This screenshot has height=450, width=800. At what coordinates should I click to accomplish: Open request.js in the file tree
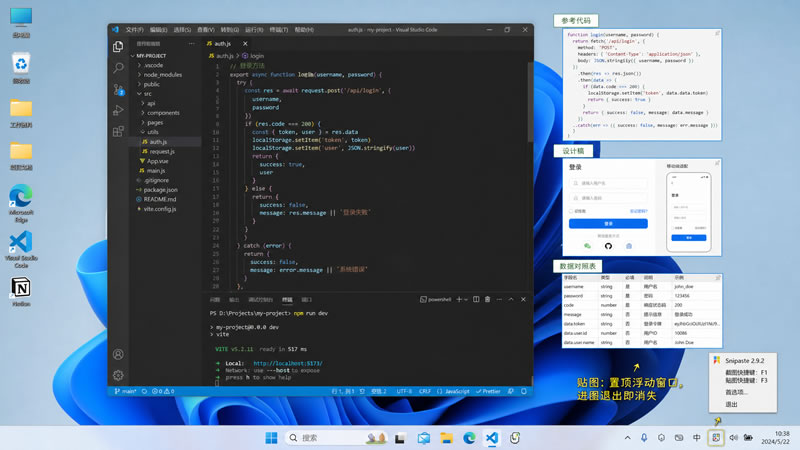162,152
